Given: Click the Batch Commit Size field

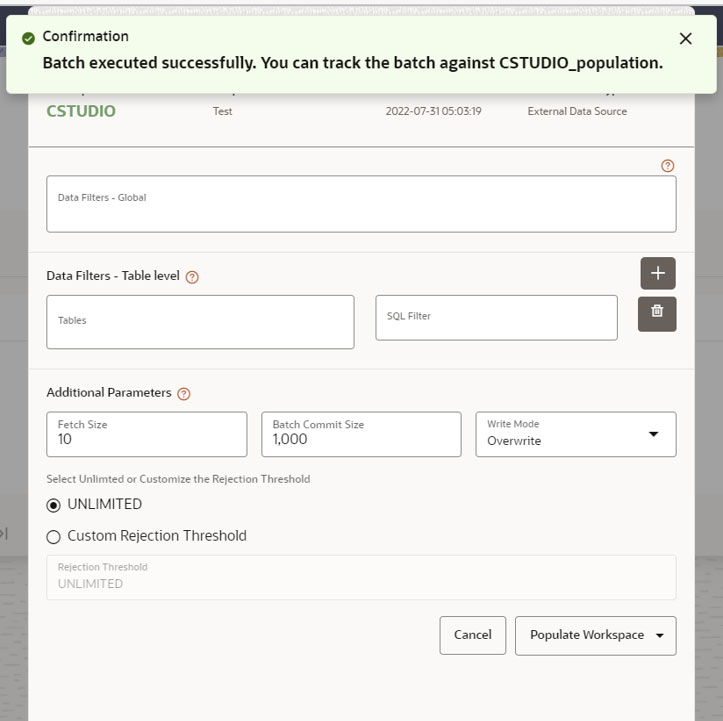Looking at the screenshot, I should click(x=361, y=434).
